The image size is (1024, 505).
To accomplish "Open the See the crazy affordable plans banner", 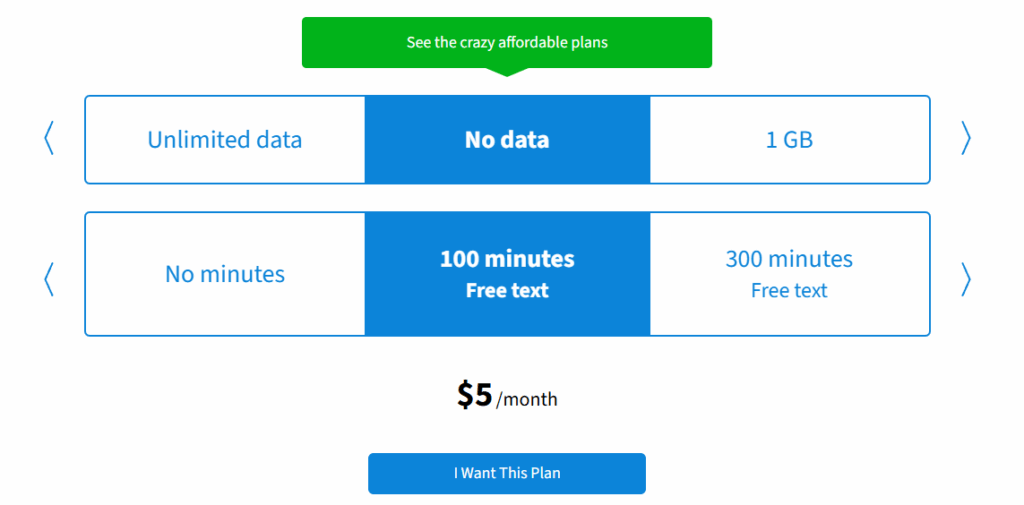I will [x=507, y=42].
